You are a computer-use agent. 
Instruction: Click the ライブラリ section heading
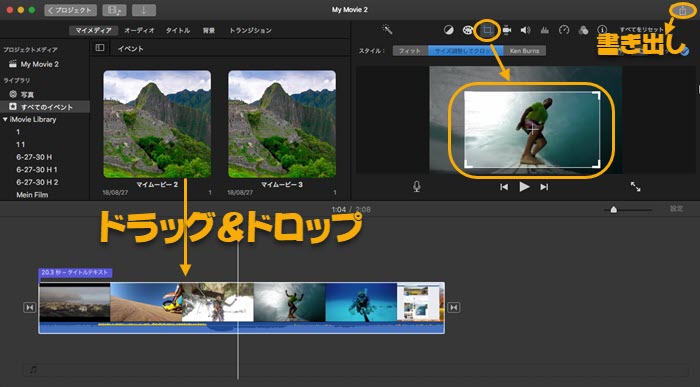pyautogui.click(x=17, y=80)
